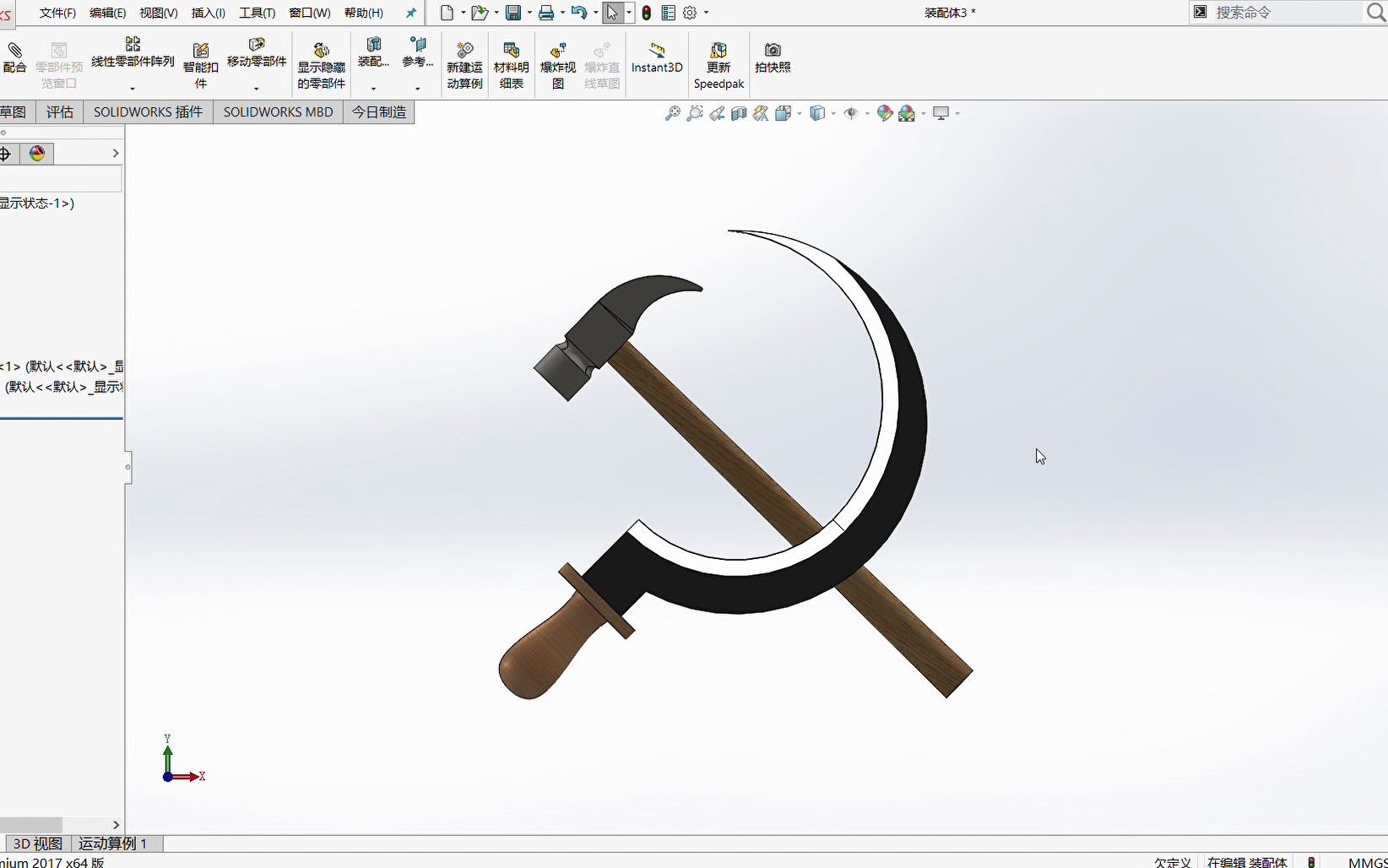
Task: Pin the menu bar with pushpin
Action: [x=411, y=13]
